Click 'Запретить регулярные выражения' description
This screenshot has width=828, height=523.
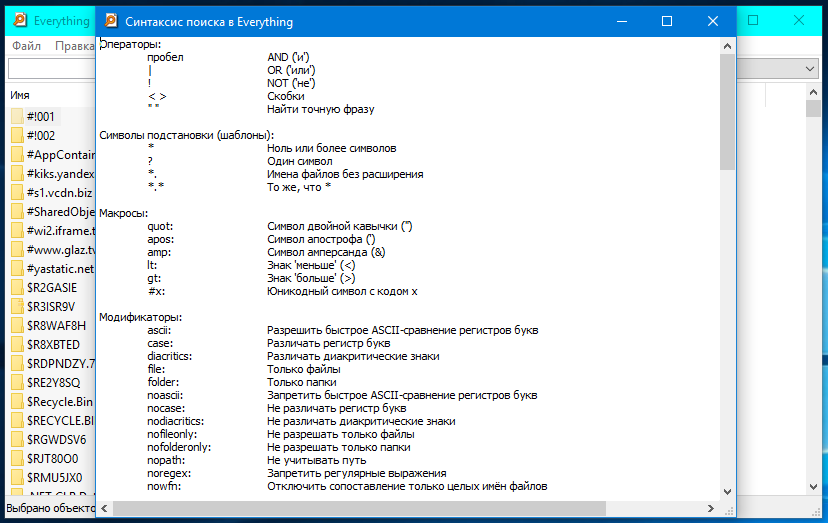(356, 473)
